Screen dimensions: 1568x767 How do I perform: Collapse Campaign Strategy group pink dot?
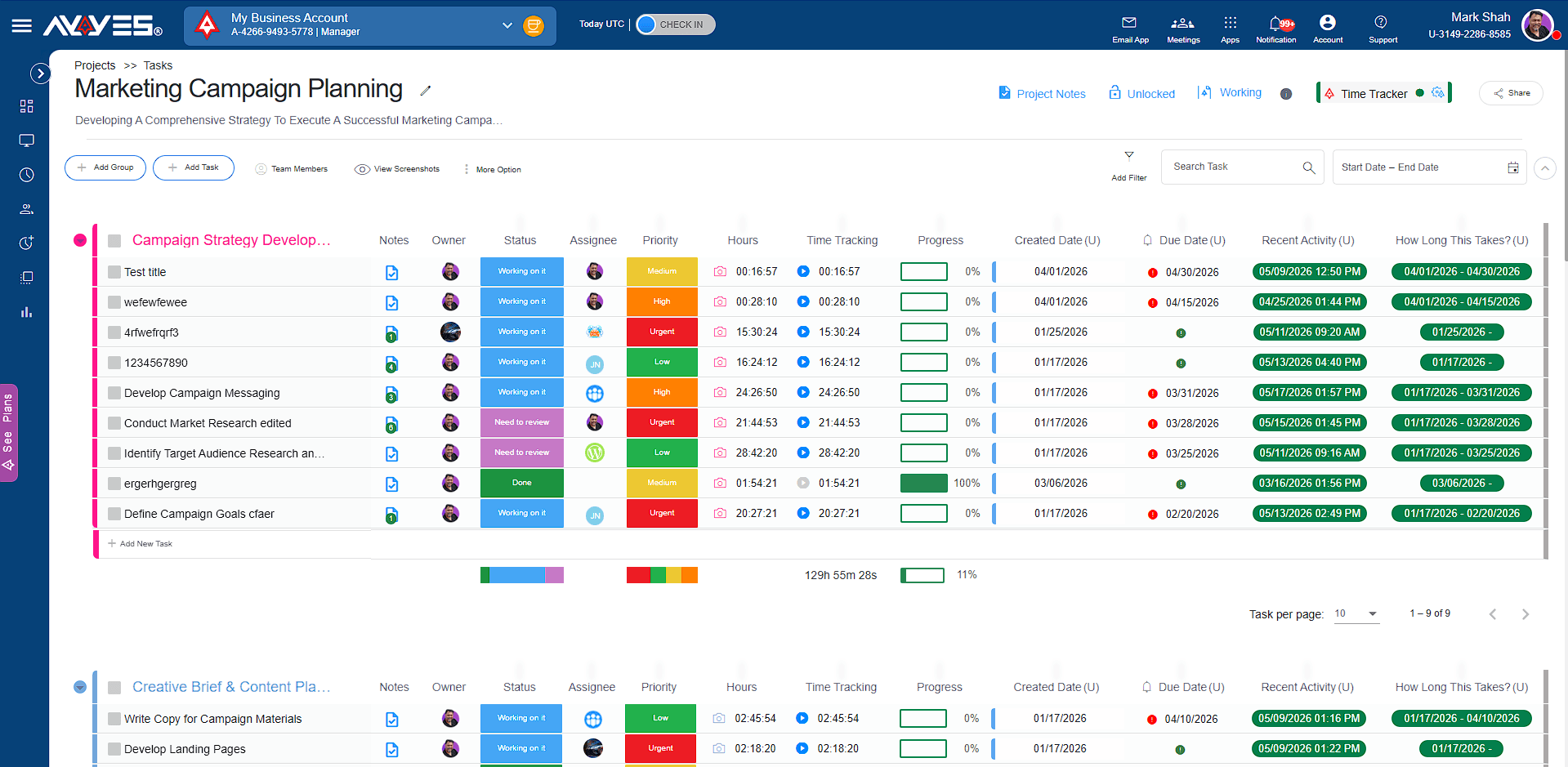(x=80, y=240)
